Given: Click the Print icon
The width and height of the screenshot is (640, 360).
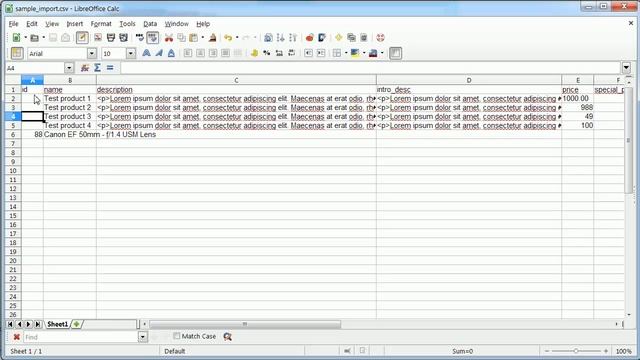Looking at the screenshot, I should (x=111, y=38).
